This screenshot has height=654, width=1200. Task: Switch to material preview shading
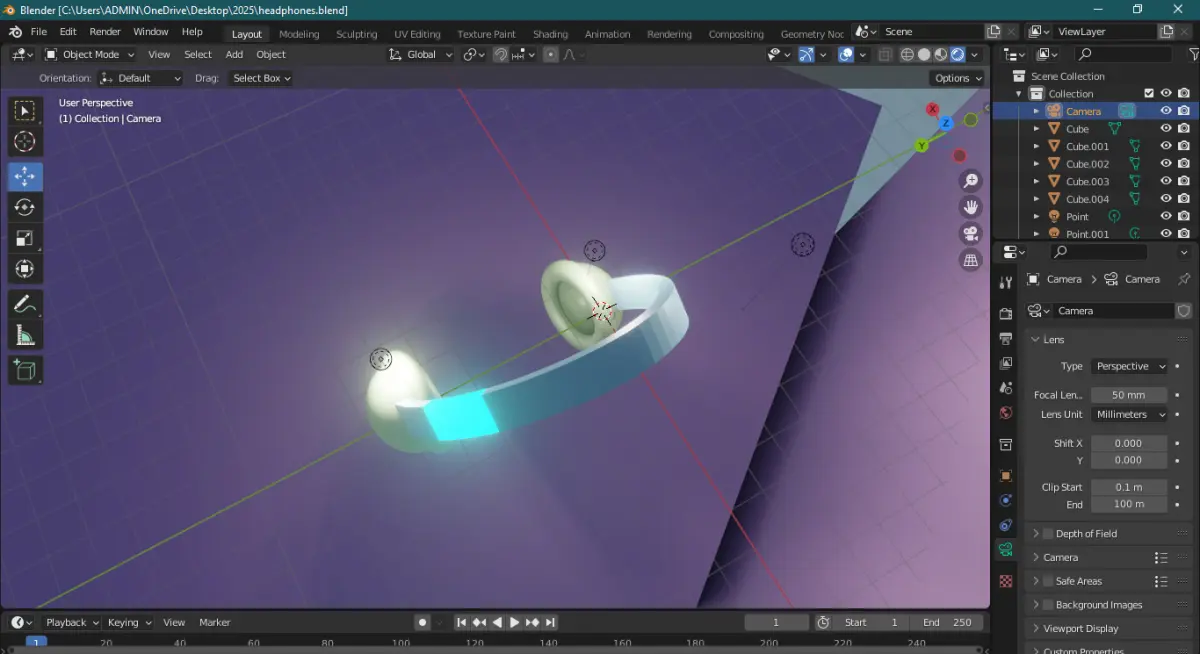tap(941, 55)
